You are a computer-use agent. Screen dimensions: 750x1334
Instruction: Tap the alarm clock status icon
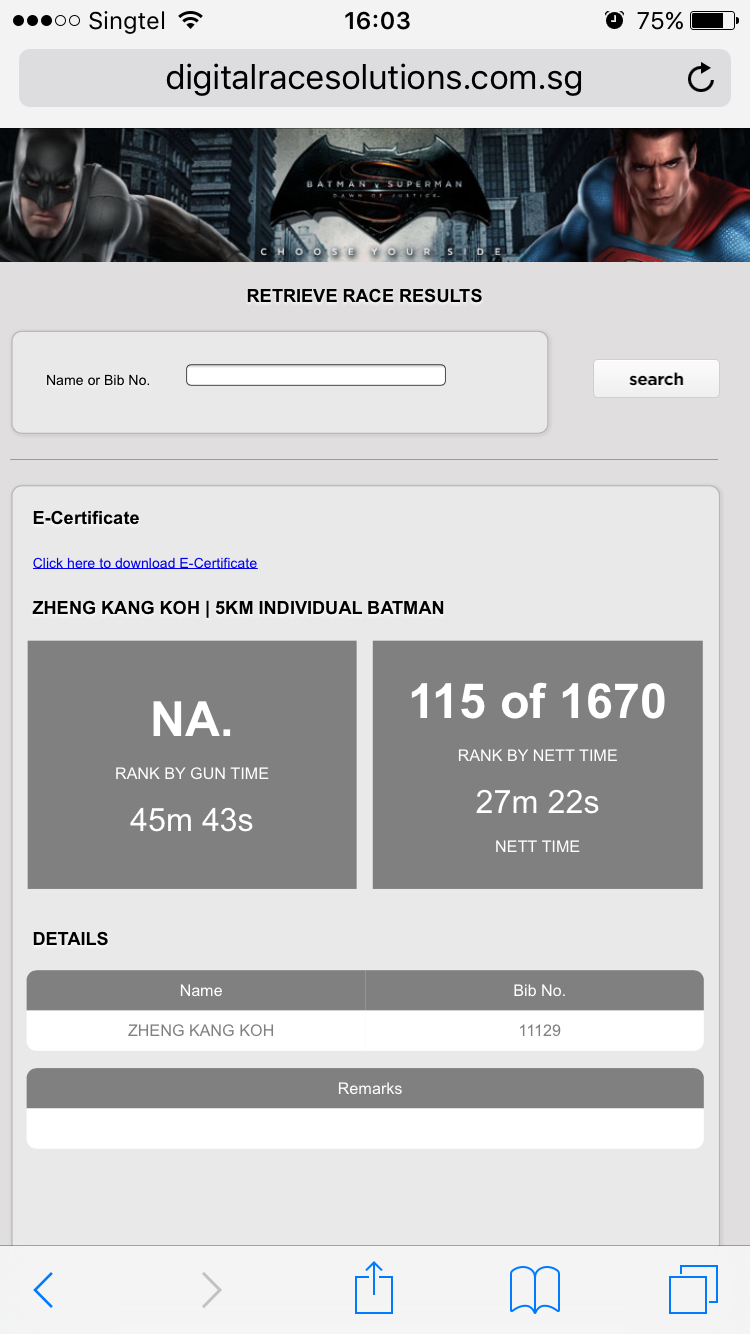click(x=614, y=20)
